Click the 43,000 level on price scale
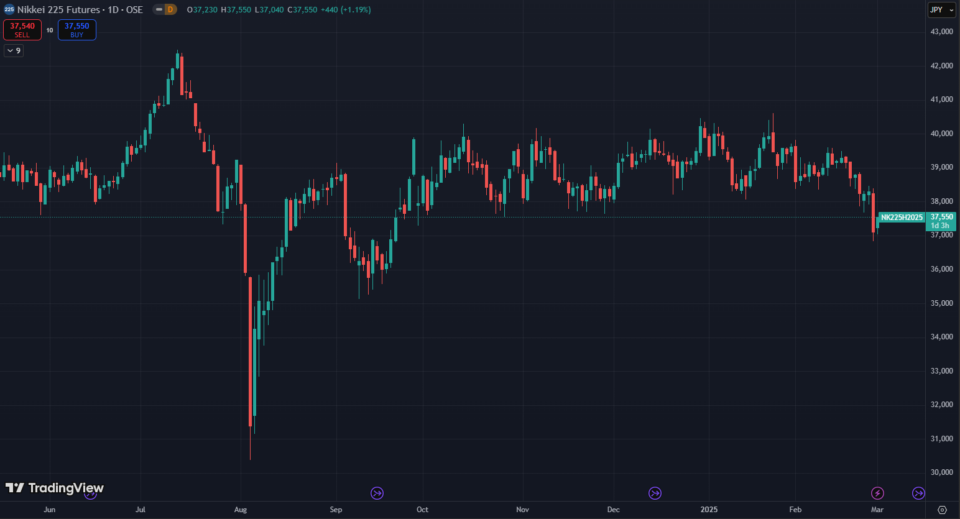The height and width of the screenshot is (519, 960). point(941,32)
